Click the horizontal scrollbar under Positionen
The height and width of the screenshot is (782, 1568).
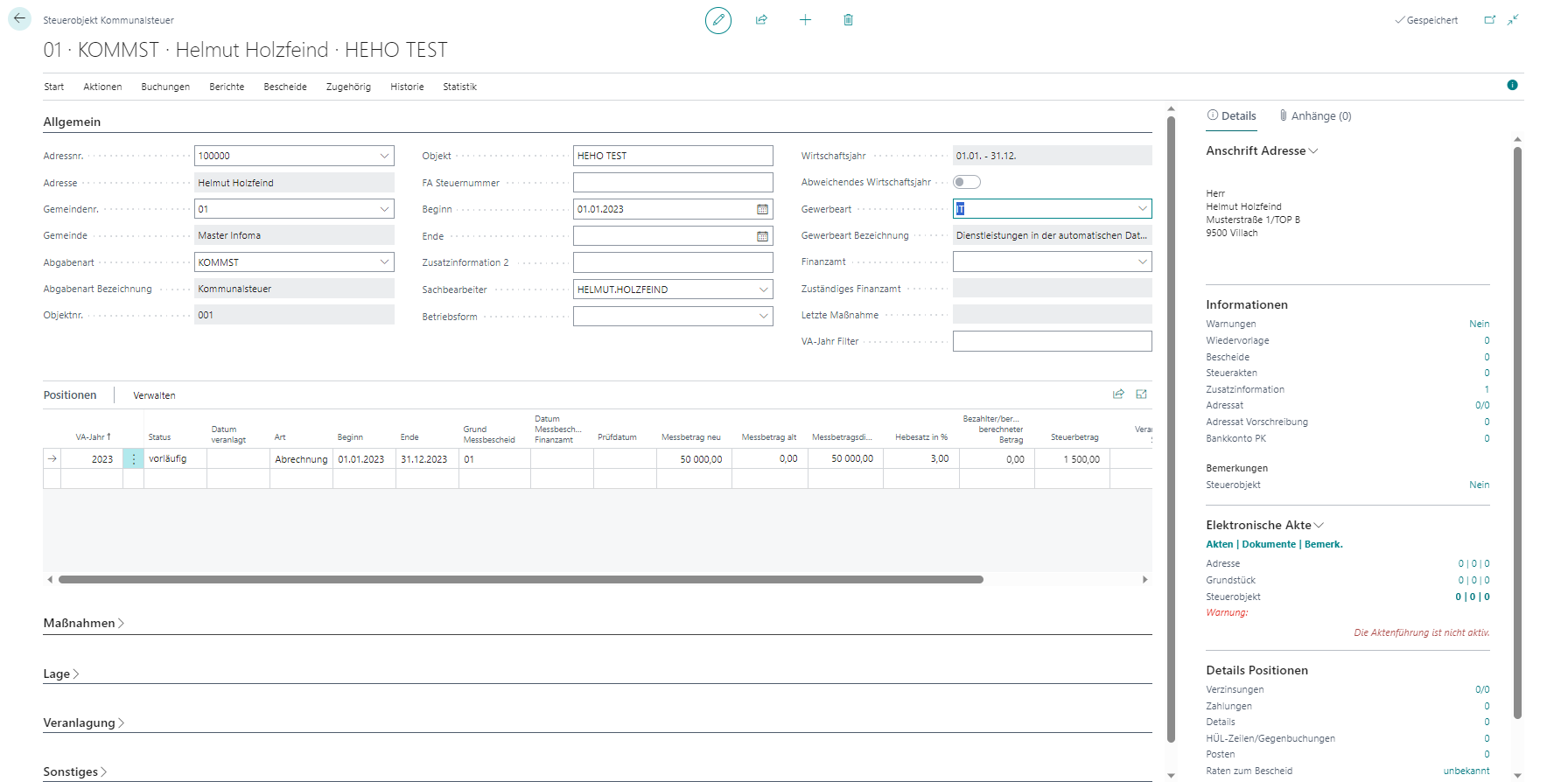coord(521,579)
